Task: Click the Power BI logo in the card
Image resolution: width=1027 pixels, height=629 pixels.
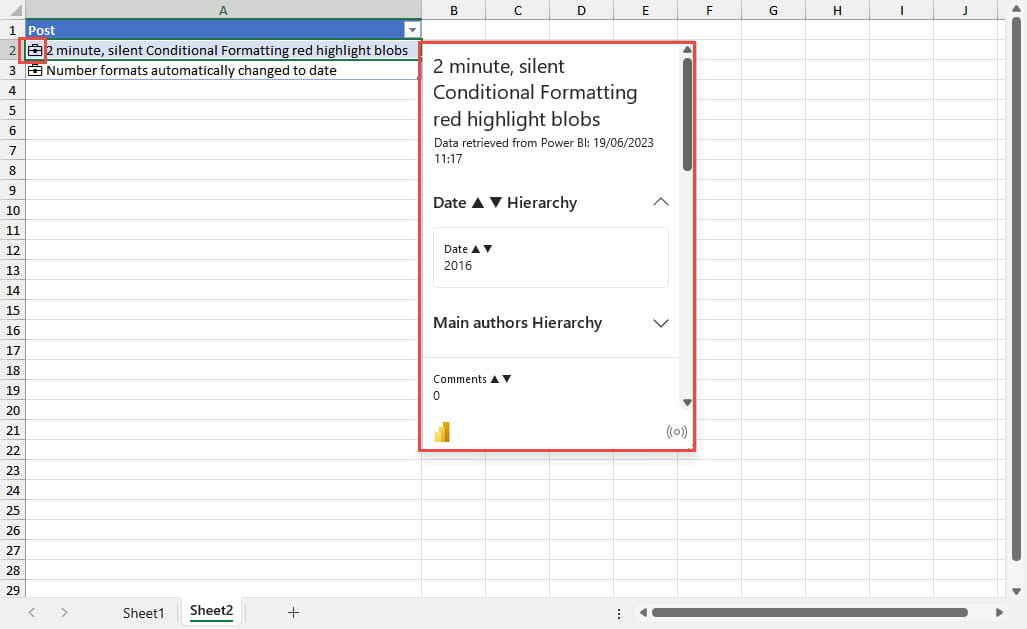Action: pos(442,432)
